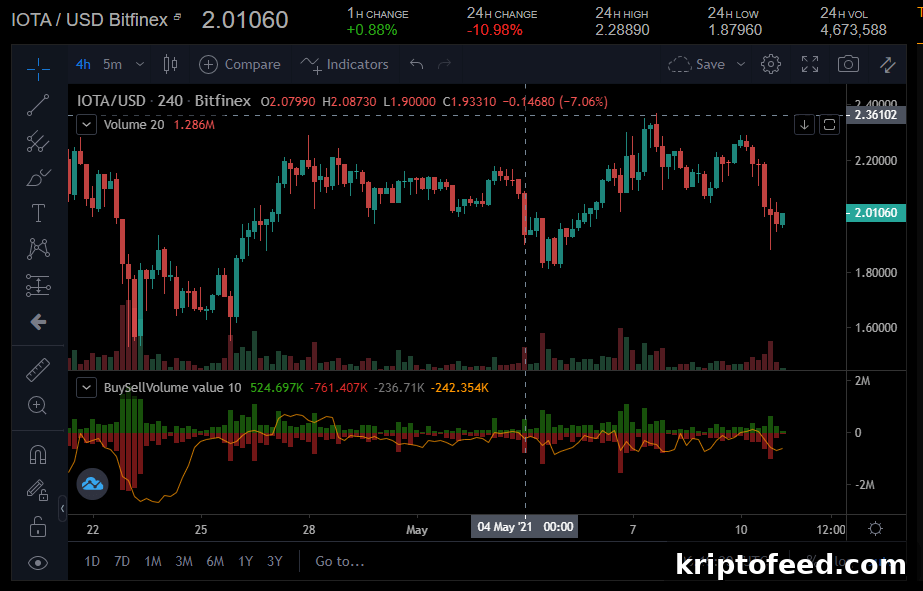Screen dimensions: 923x591
Task: Select the zoom in tool
Action: pos(37,406)
